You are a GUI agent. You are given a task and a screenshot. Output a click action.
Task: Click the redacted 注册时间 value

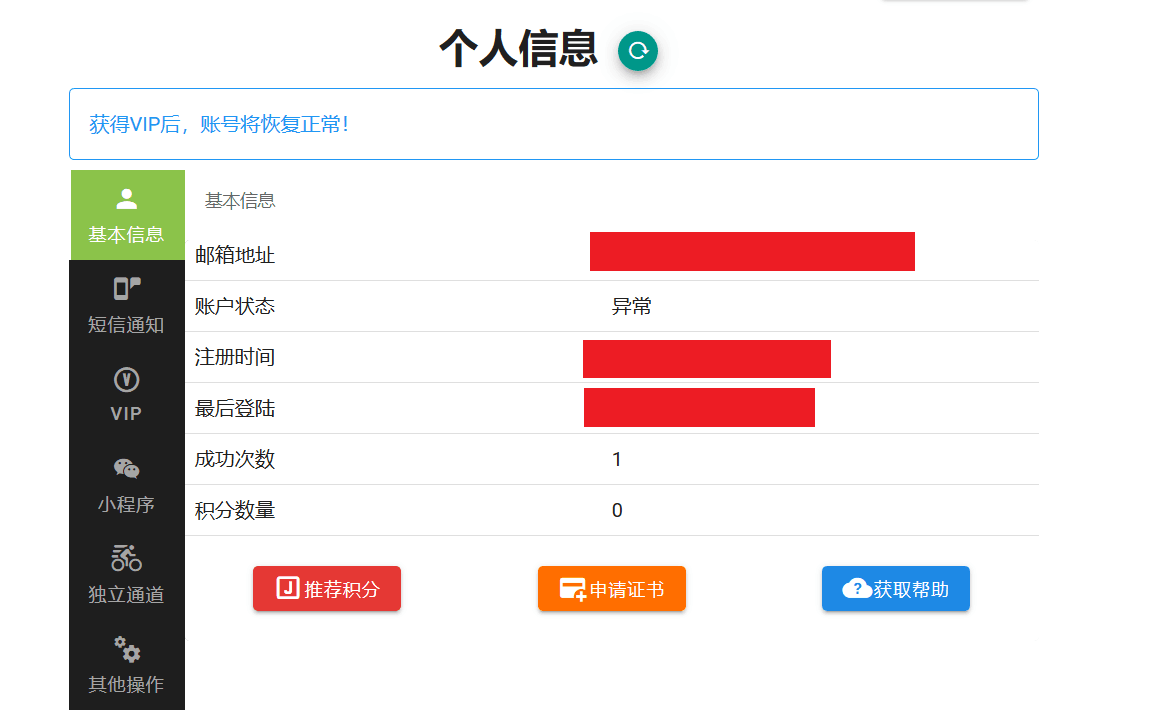(706, 359)
